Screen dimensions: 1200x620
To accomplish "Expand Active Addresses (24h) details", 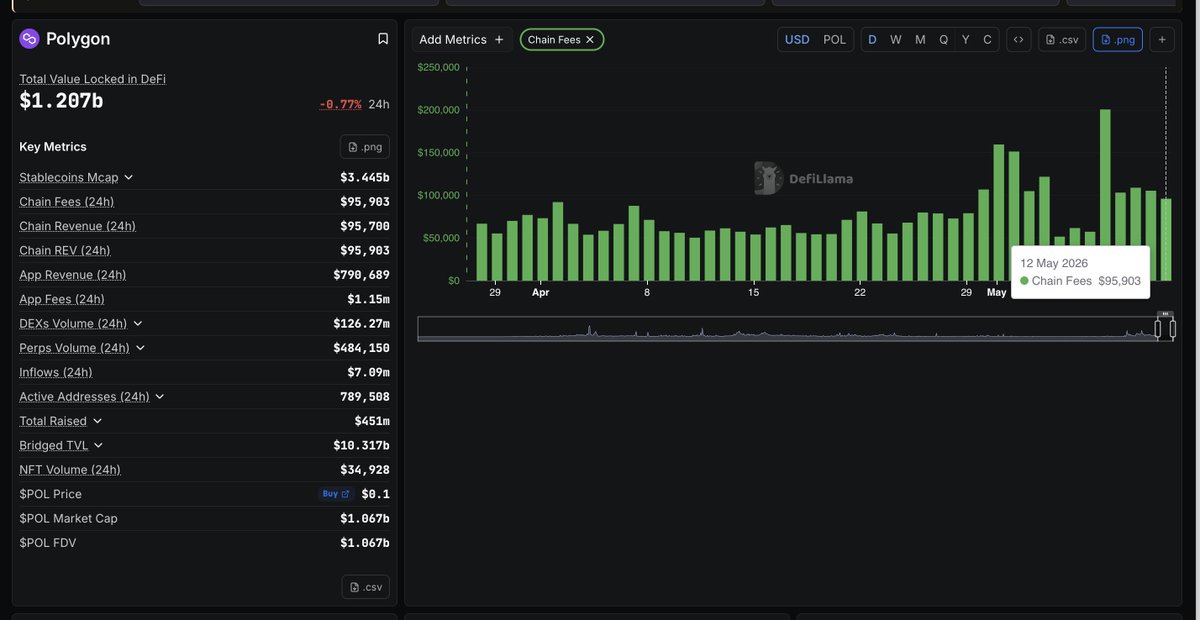I will pyautogui.click(x=160, y=397).
